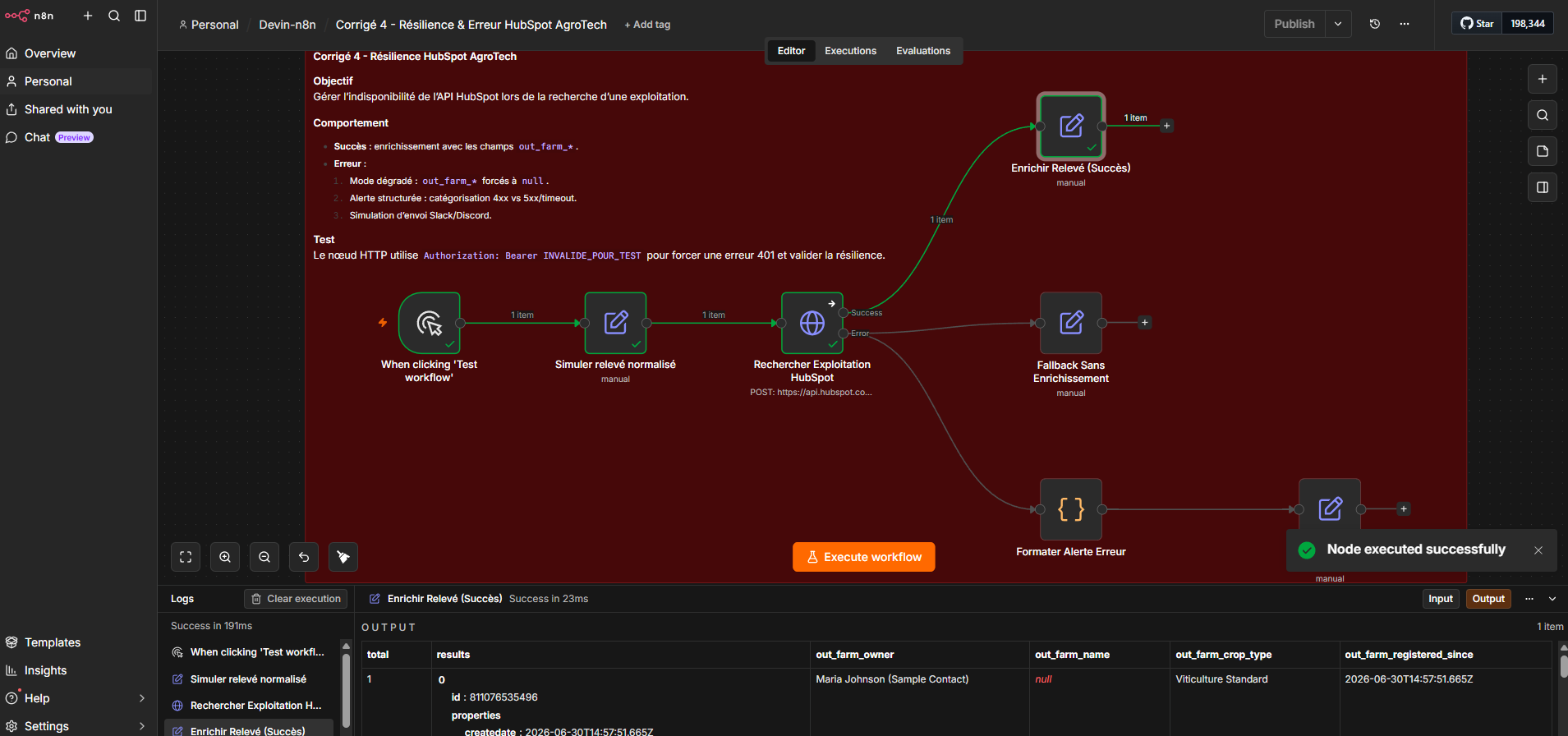Tidy up nodes with the broom icon

click(343, 557)
